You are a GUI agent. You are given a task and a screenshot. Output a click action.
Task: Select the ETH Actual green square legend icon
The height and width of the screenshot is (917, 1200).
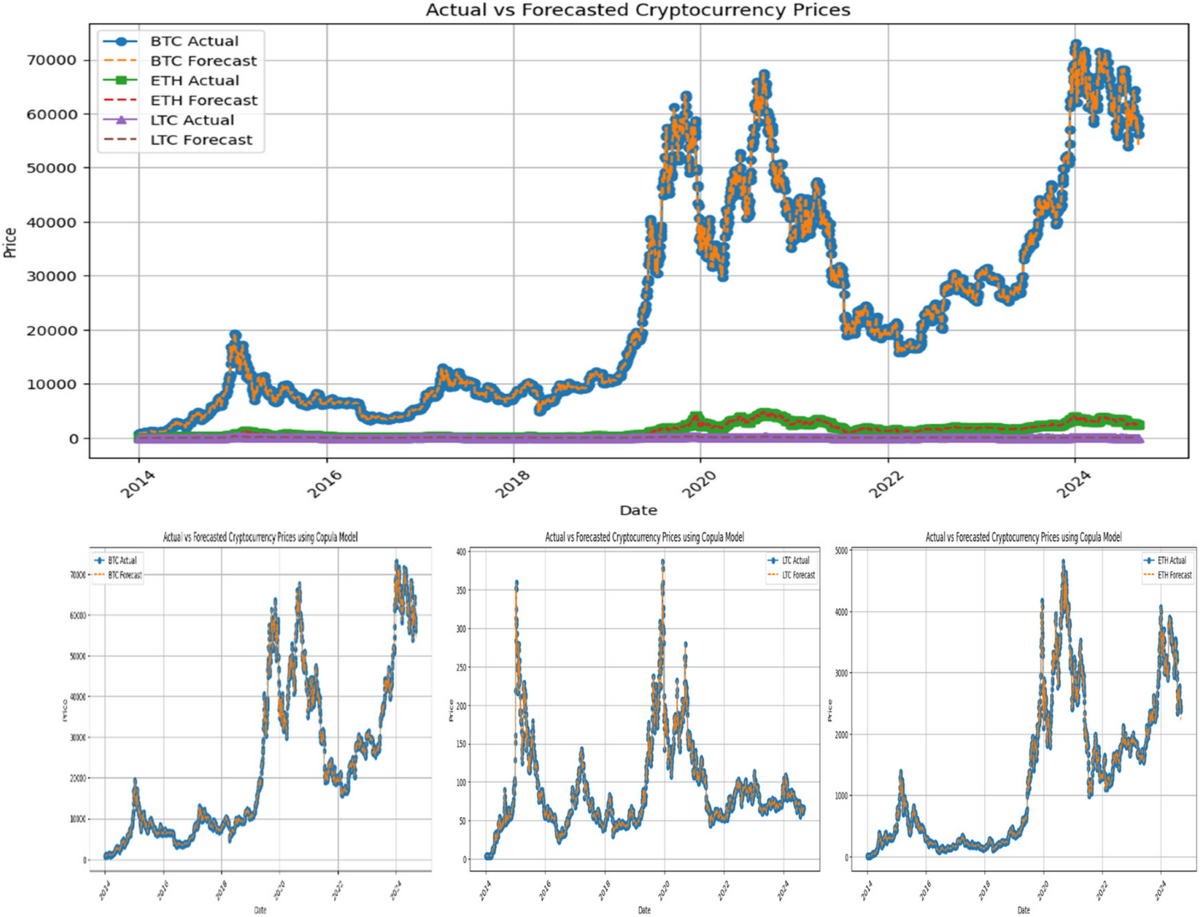coord(123,81)
